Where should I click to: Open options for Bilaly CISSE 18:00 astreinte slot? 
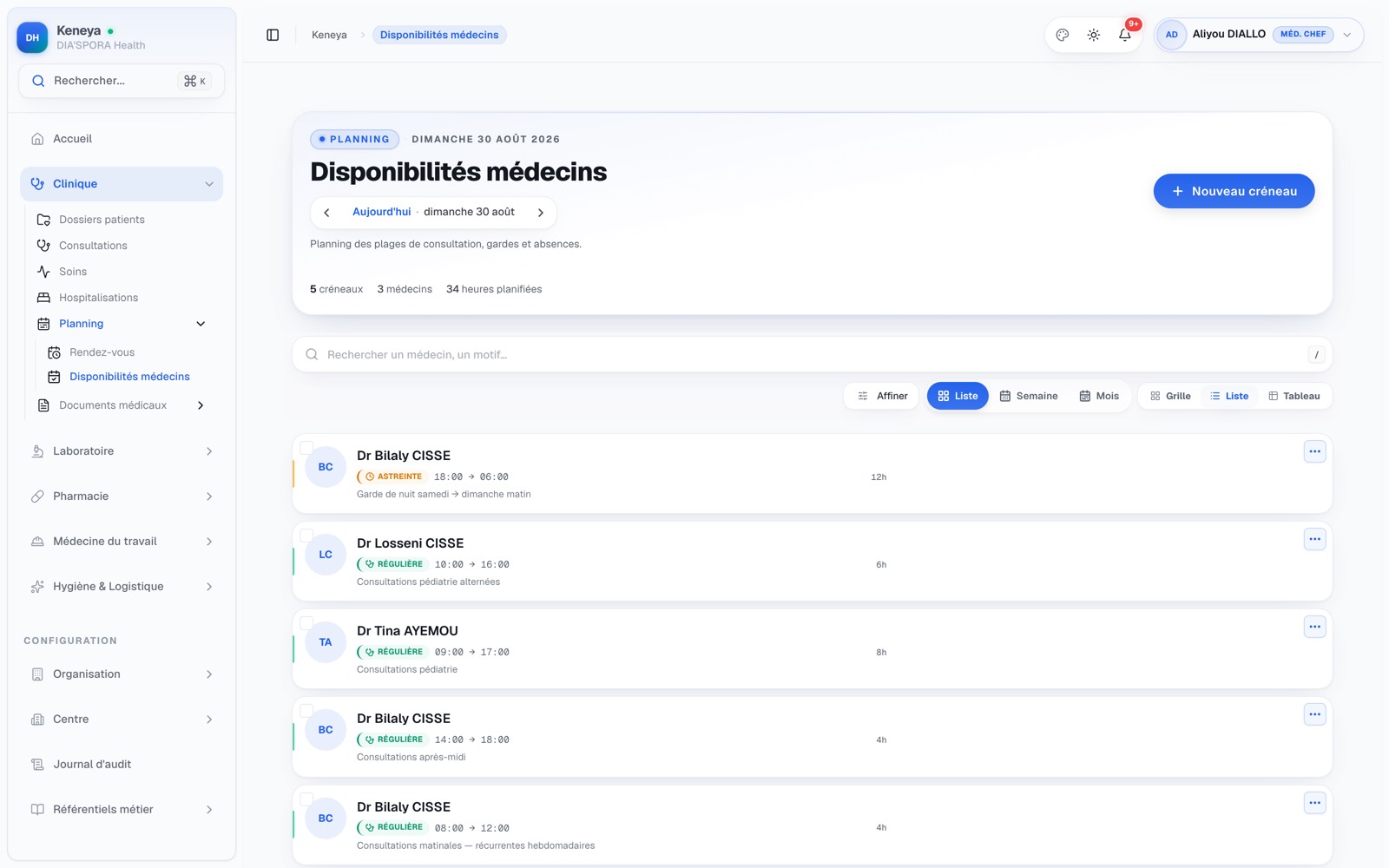tap(1314, 451)
